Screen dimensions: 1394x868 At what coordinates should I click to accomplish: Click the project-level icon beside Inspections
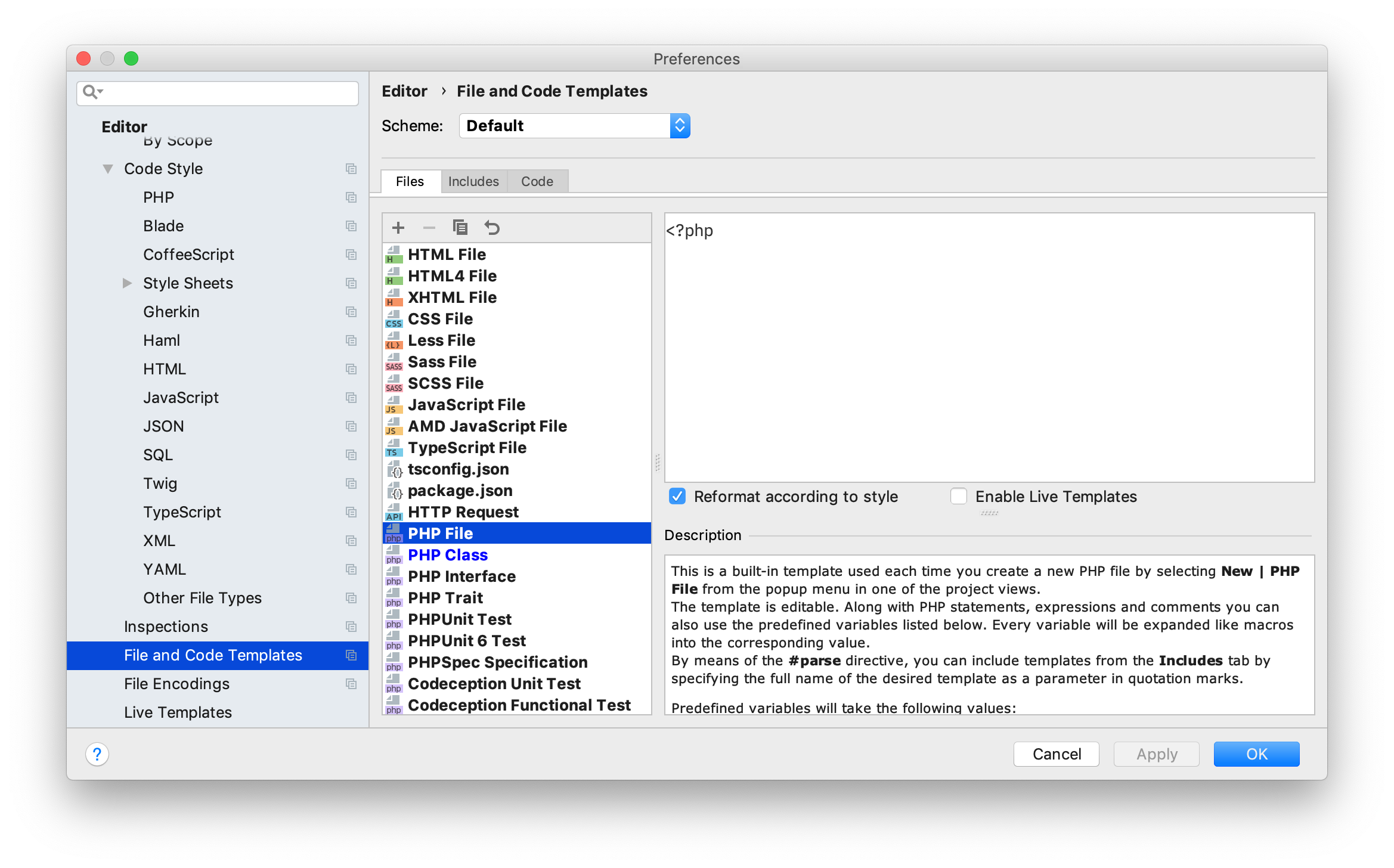click(x=351, y=627)
